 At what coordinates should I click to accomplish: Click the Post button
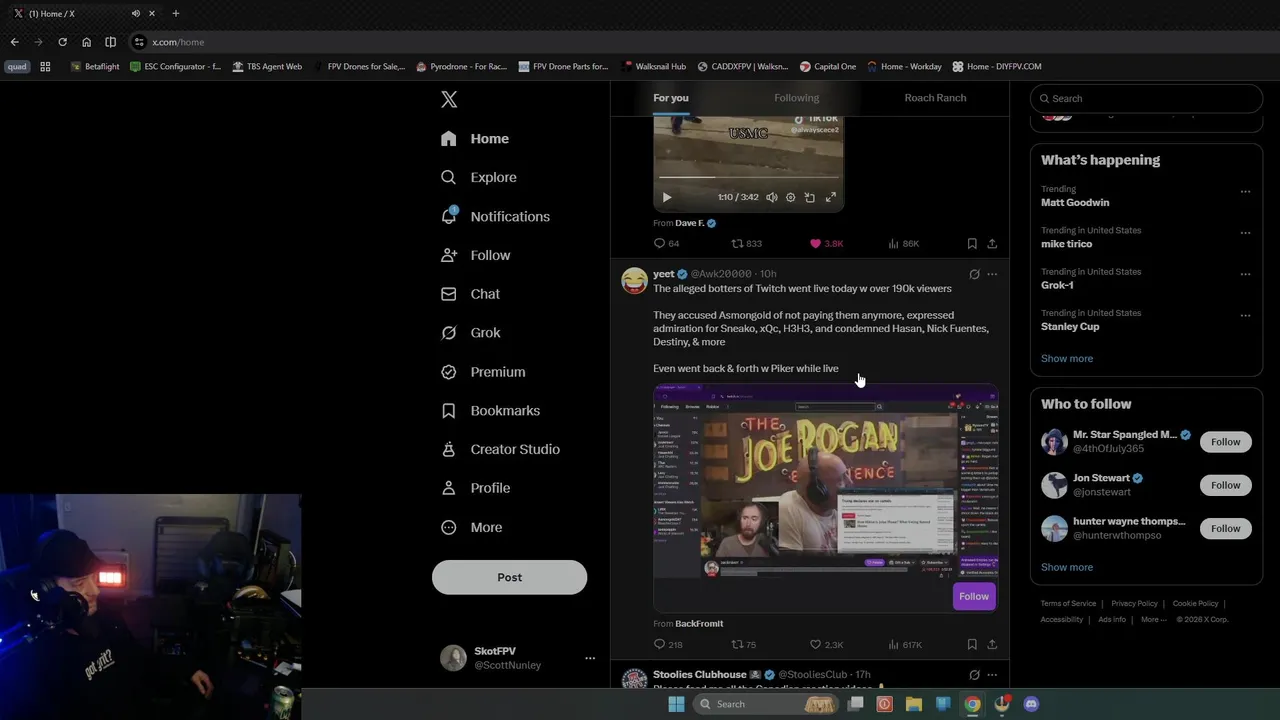pos(509,577)
